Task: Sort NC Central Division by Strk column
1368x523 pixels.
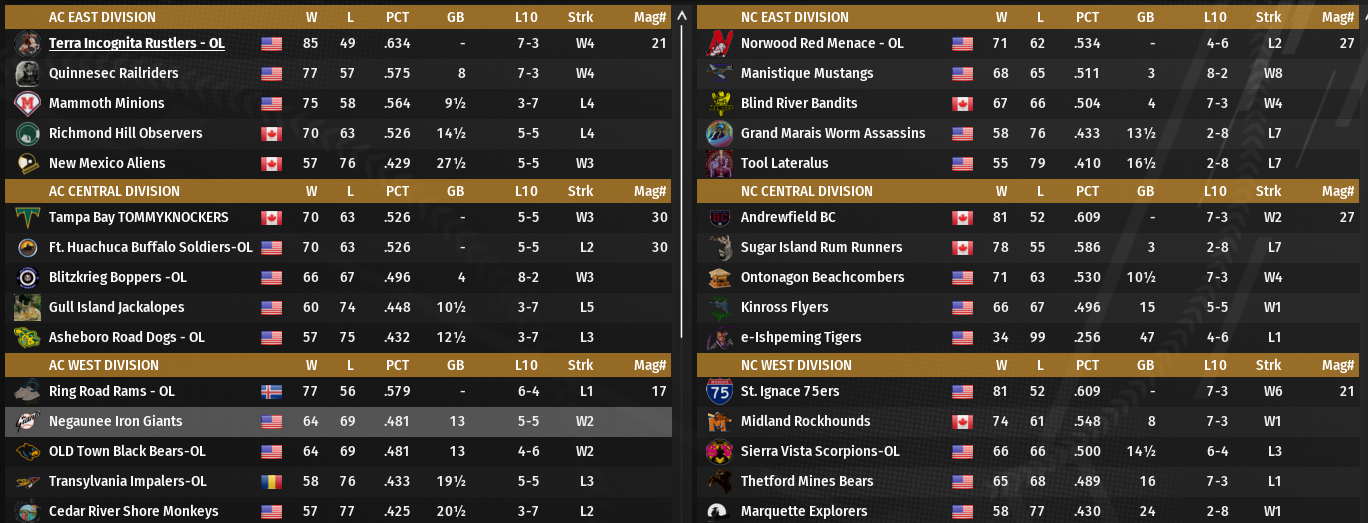Action: point(1268,191)
